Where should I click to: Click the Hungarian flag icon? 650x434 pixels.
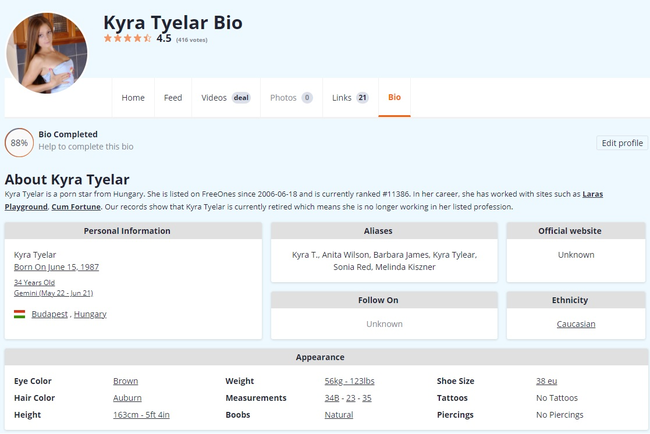pos(19,314)
